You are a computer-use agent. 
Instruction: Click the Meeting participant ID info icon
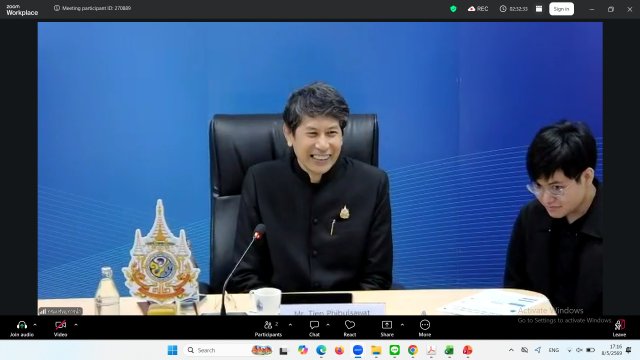coord(57,8)
